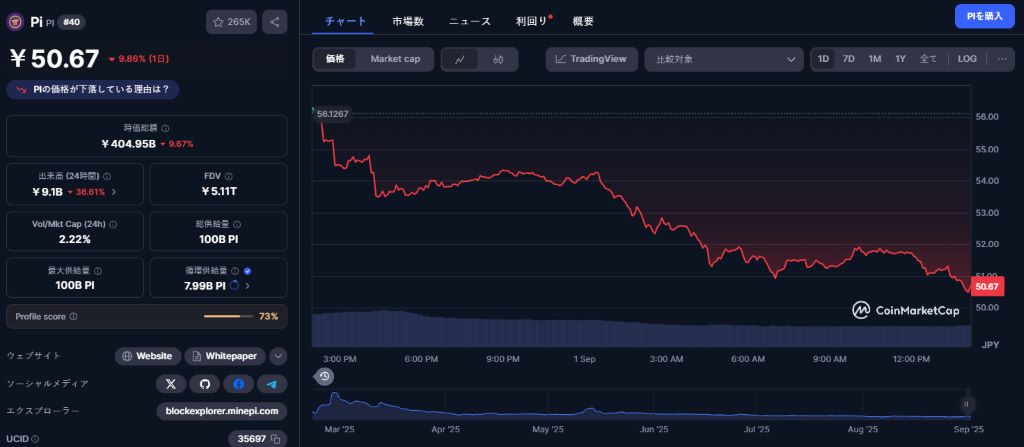
Task: Expand 循環供給量 details arrow
Action: point(247,286)
